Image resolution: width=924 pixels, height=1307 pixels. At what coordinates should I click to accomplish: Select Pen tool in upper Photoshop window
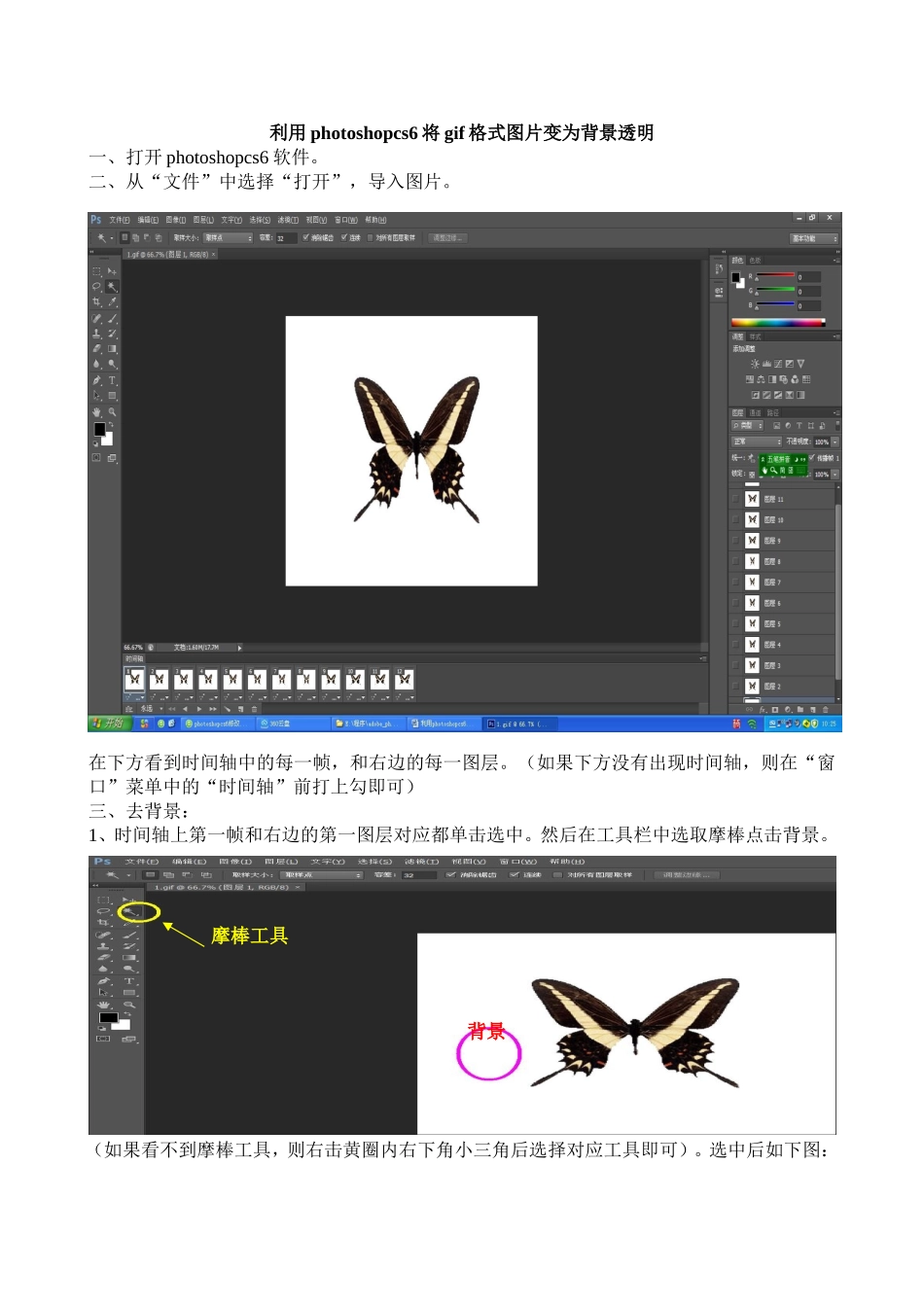(96, 380)
